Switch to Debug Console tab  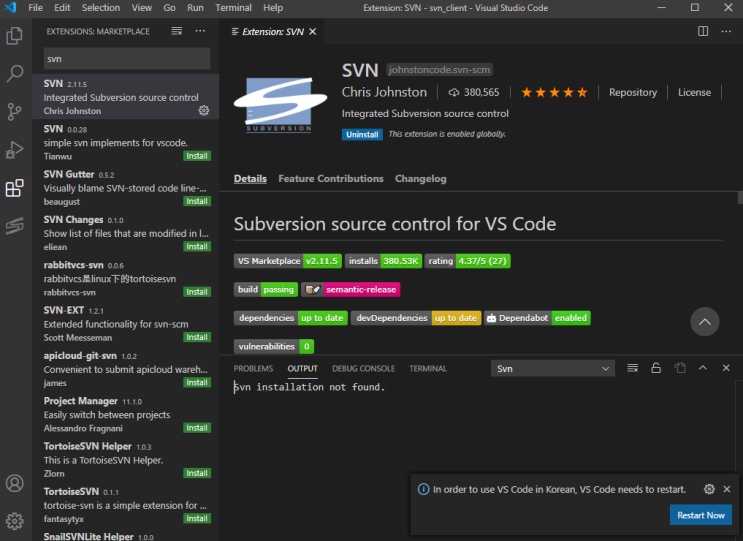pyautogui.click(x=363, y=369)
